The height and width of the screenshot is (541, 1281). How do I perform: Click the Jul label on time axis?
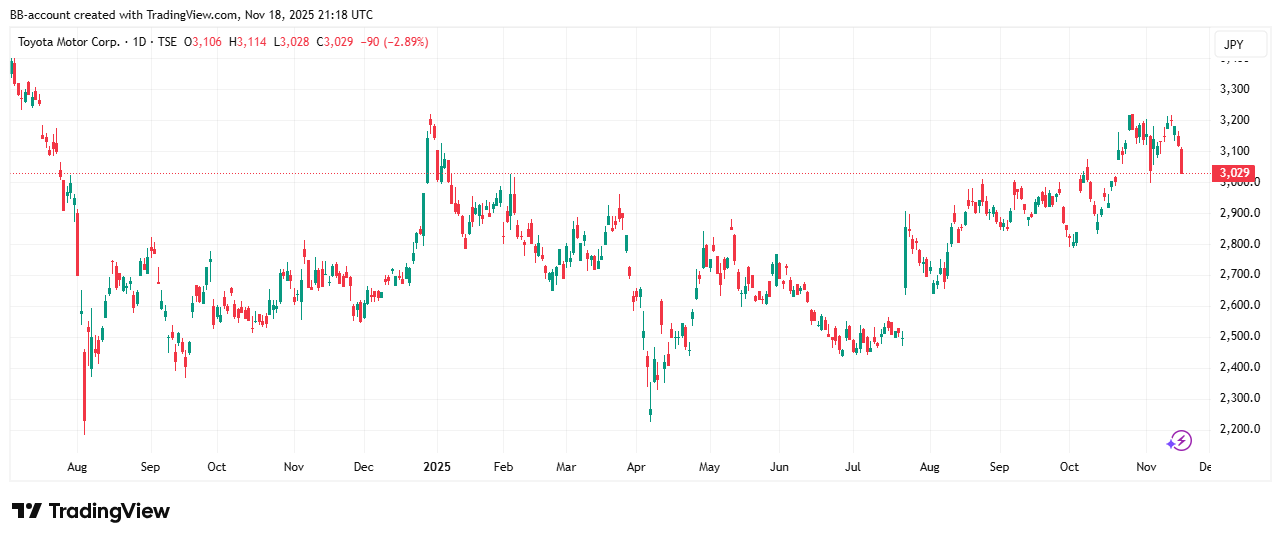pyautogui.click(x=854, y=467)
